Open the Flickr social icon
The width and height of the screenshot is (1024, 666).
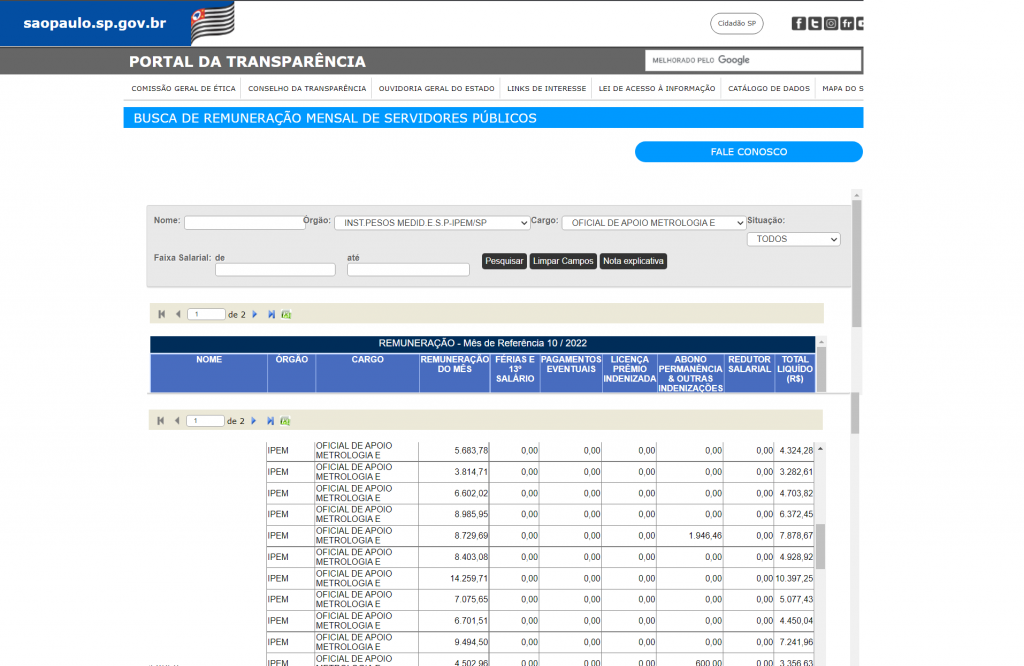[x=847, y=24]
